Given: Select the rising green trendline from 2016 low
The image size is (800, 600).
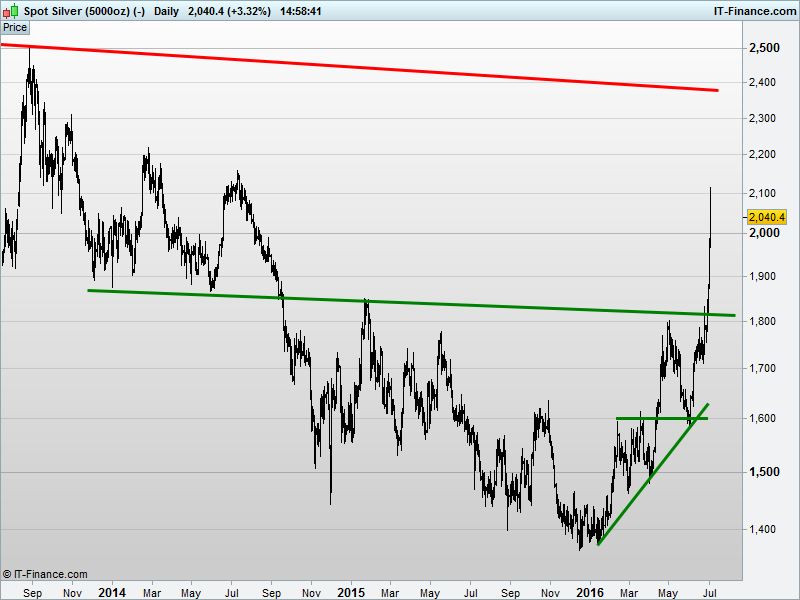Looking at the screenshot, I should (653, 474).
